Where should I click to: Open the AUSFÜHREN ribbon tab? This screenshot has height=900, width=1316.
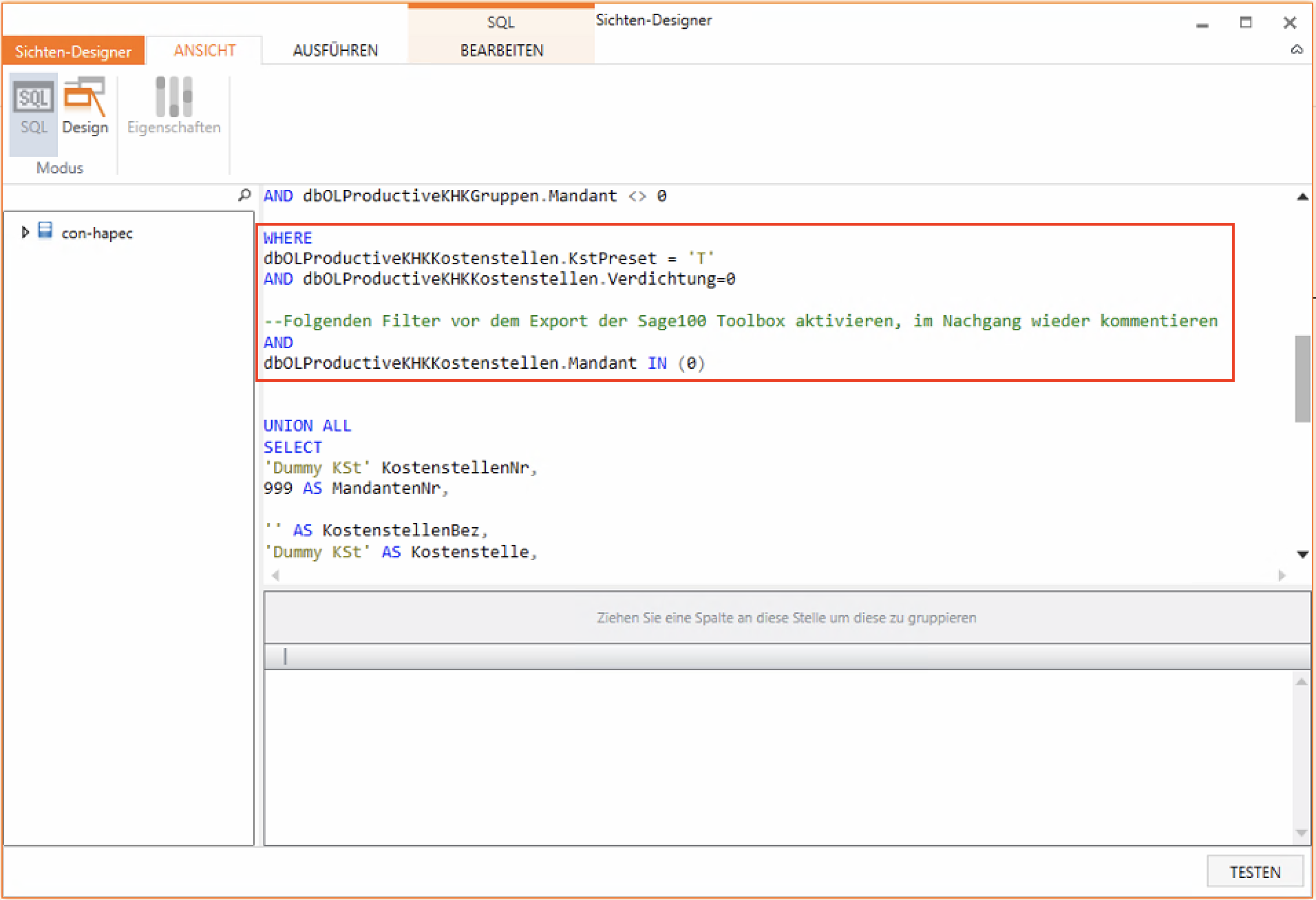click(335, 51)
